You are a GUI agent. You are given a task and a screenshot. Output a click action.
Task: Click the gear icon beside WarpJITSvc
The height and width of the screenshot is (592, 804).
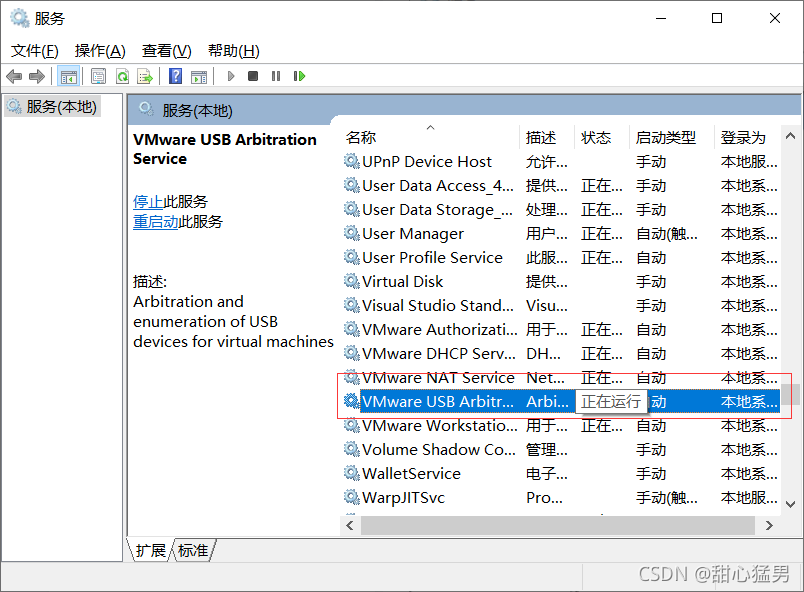pyautogui.click(x=351, y=497)
